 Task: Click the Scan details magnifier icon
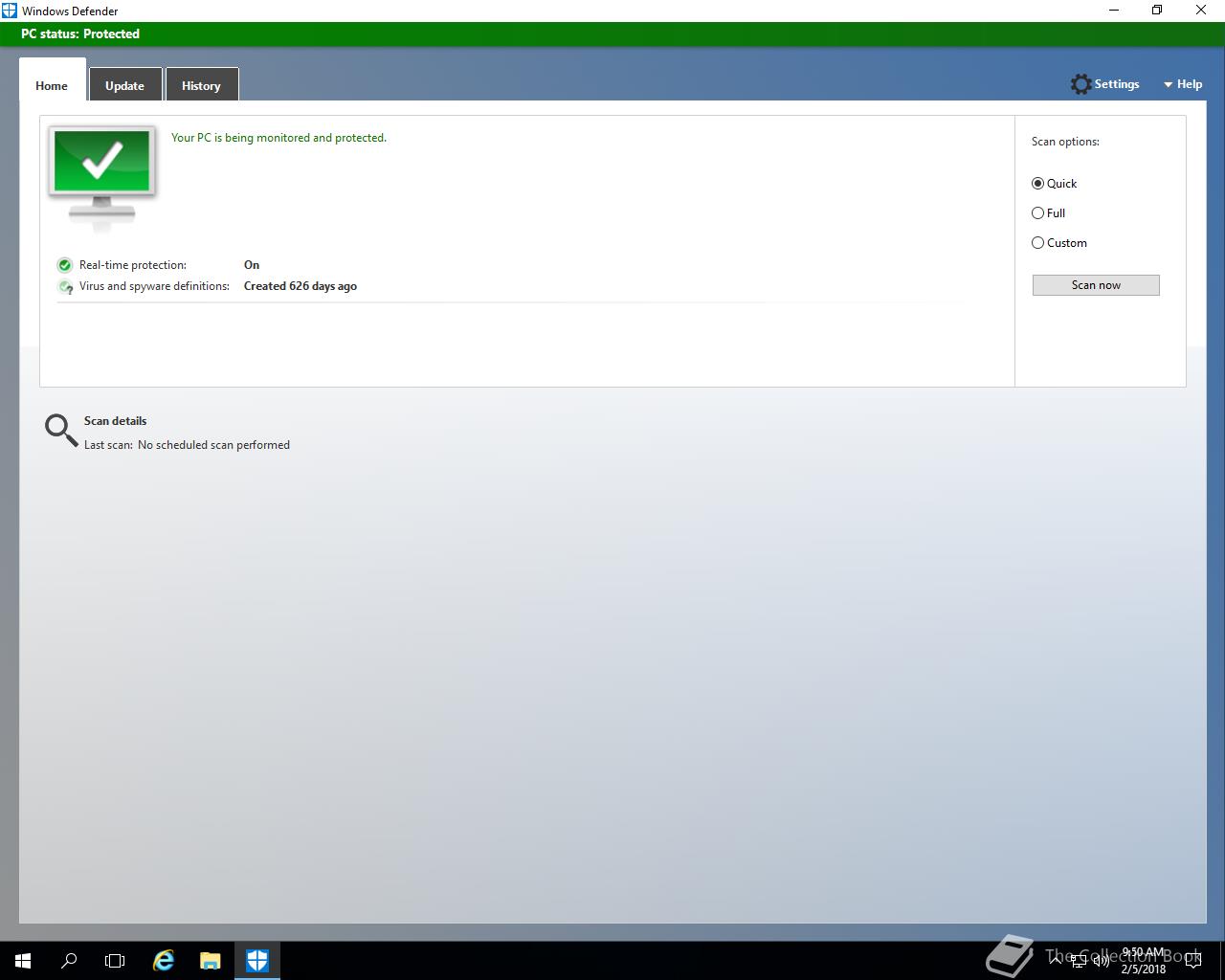pyautogui.click(x=61, y=431)
